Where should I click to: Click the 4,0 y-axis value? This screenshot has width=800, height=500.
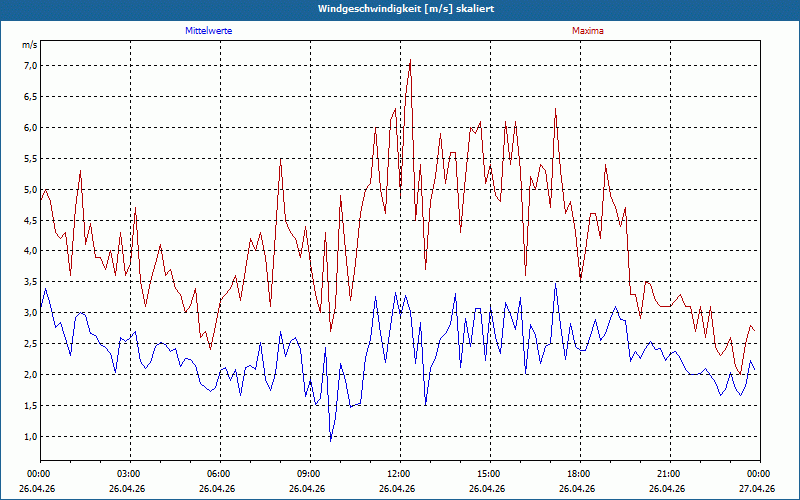coord(31,251)
